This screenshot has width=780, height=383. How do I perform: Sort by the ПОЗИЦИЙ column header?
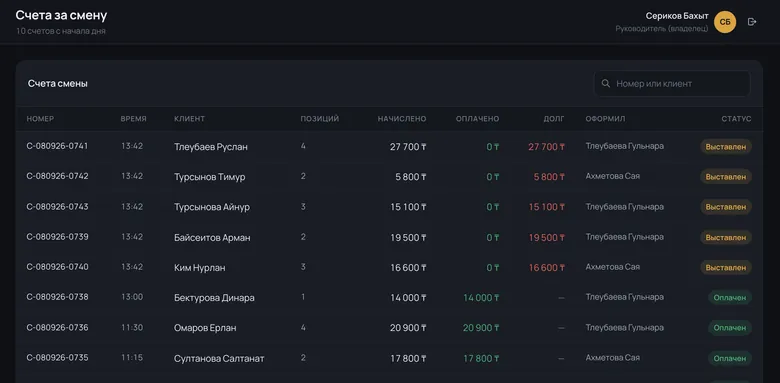point(319,119)
